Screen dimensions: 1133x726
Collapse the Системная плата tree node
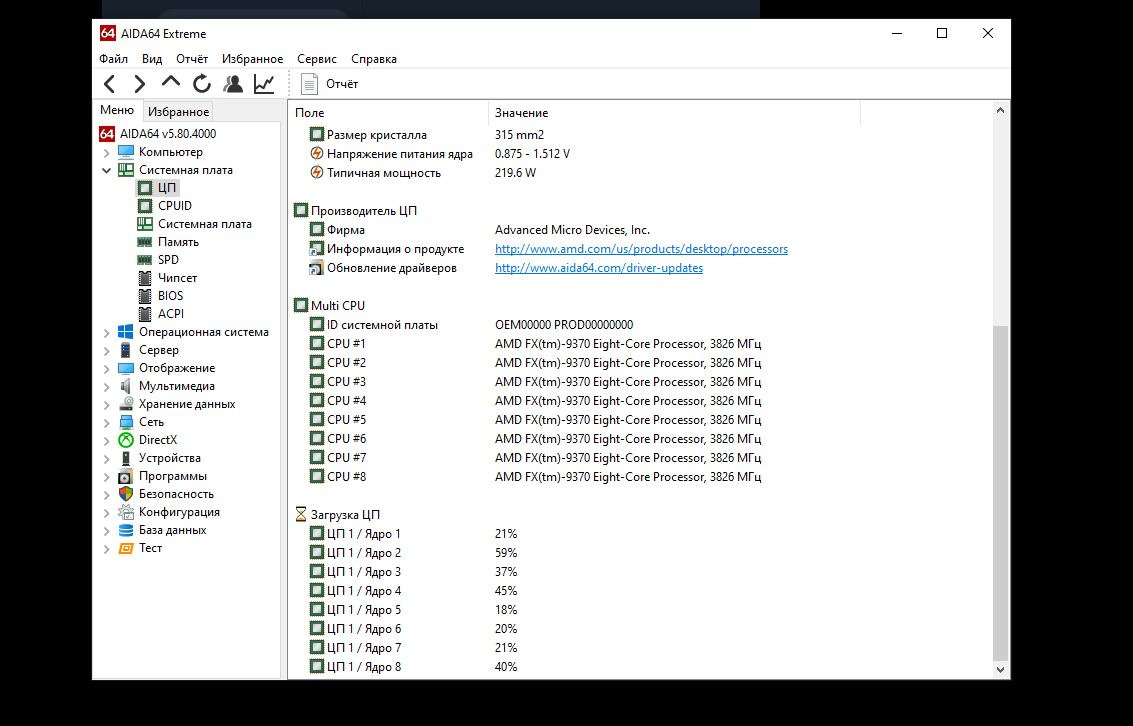click(107, 170)
